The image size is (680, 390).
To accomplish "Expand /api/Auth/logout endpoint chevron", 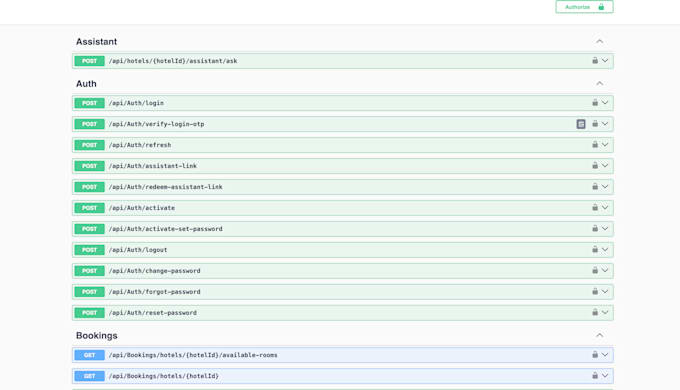I will [x=605, y=249].
